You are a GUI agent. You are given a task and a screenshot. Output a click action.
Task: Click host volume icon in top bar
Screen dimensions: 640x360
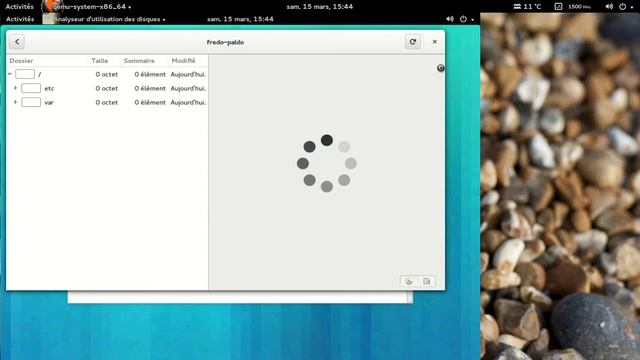click(x=609, y=7)
